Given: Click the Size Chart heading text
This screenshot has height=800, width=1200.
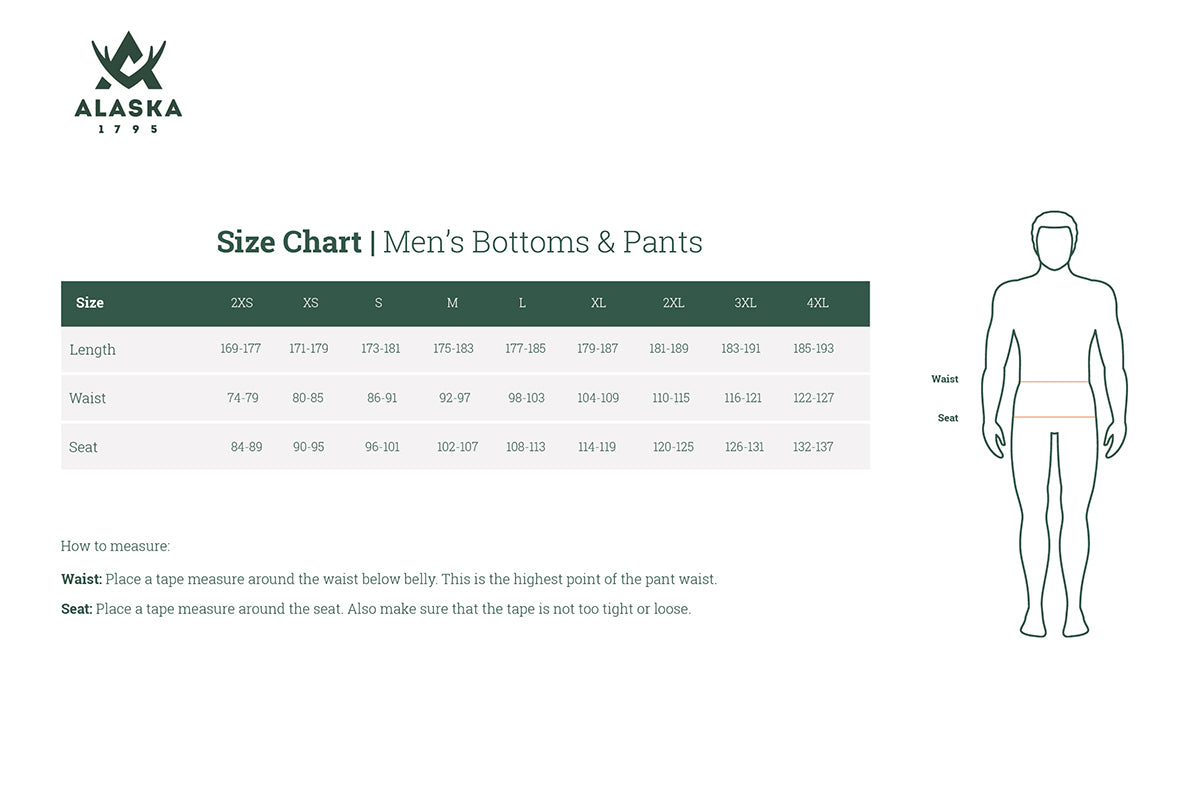Looking at the screenshot, I should click(289, 242).
